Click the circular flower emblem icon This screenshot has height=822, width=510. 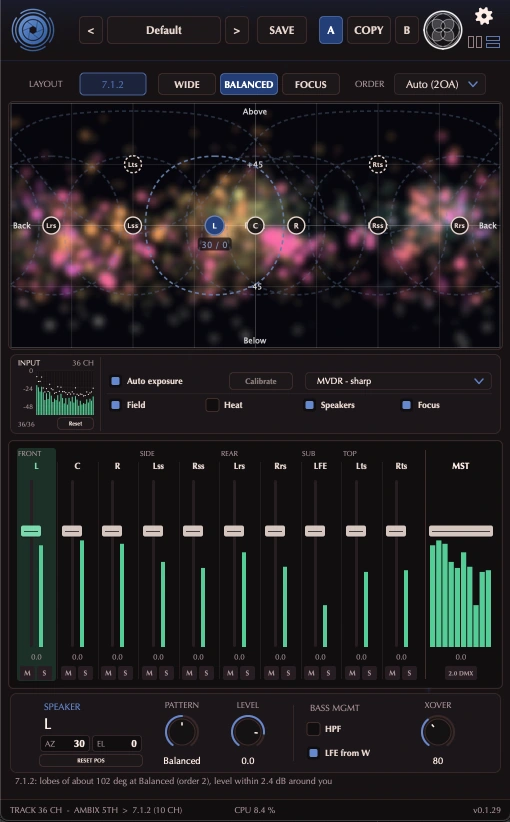coord(443,30)
